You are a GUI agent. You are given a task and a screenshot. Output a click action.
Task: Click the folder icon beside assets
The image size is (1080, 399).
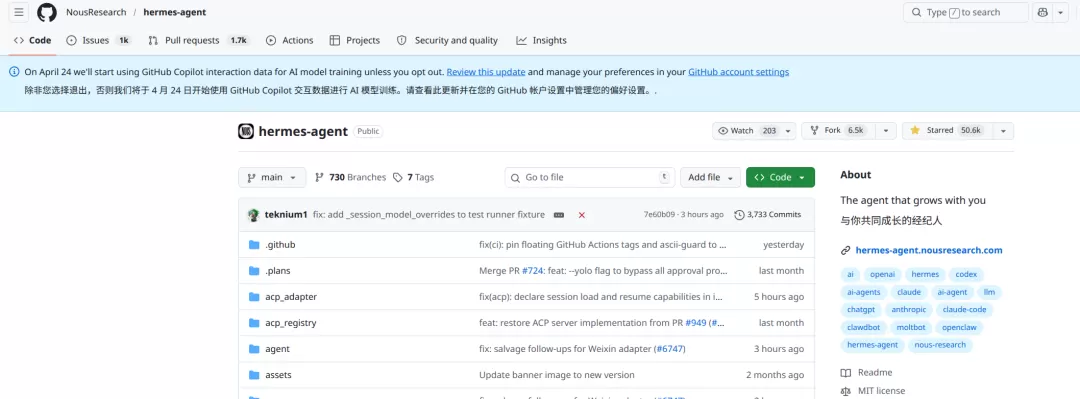(253, 376)
